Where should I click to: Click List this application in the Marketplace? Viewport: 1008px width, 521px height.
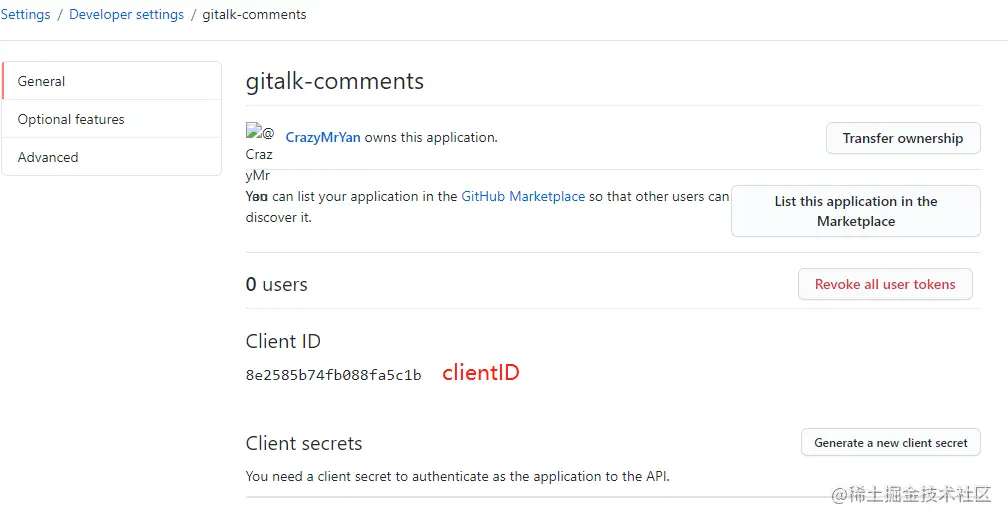click(855, 211)
